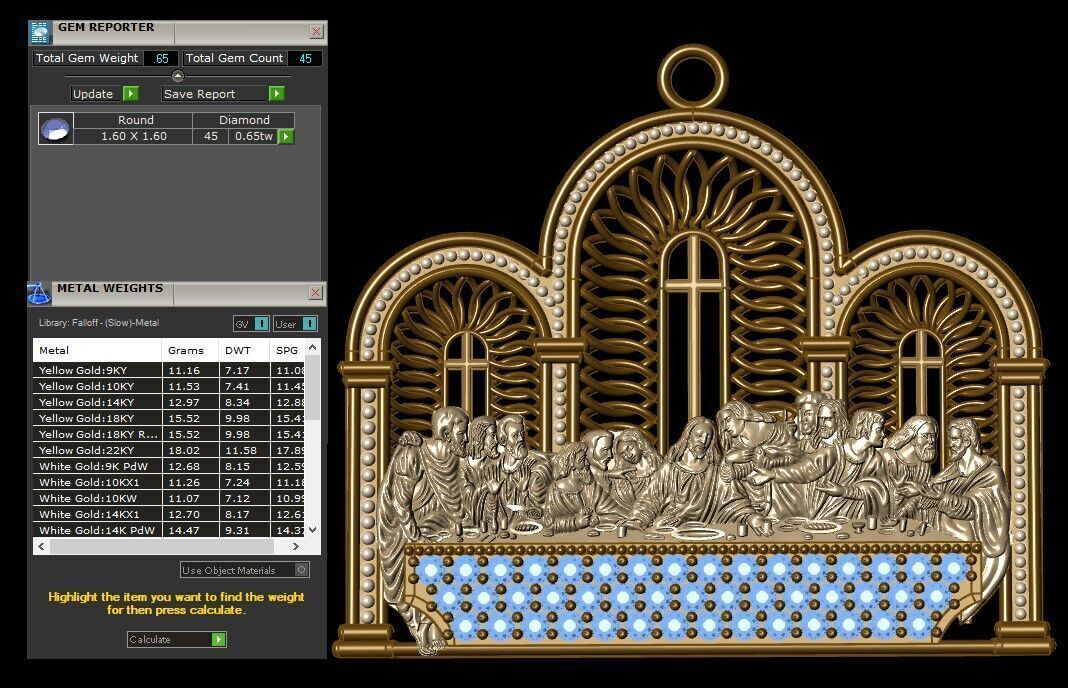Click the Update button label
1068x688 pixels.
pos(93,93)
